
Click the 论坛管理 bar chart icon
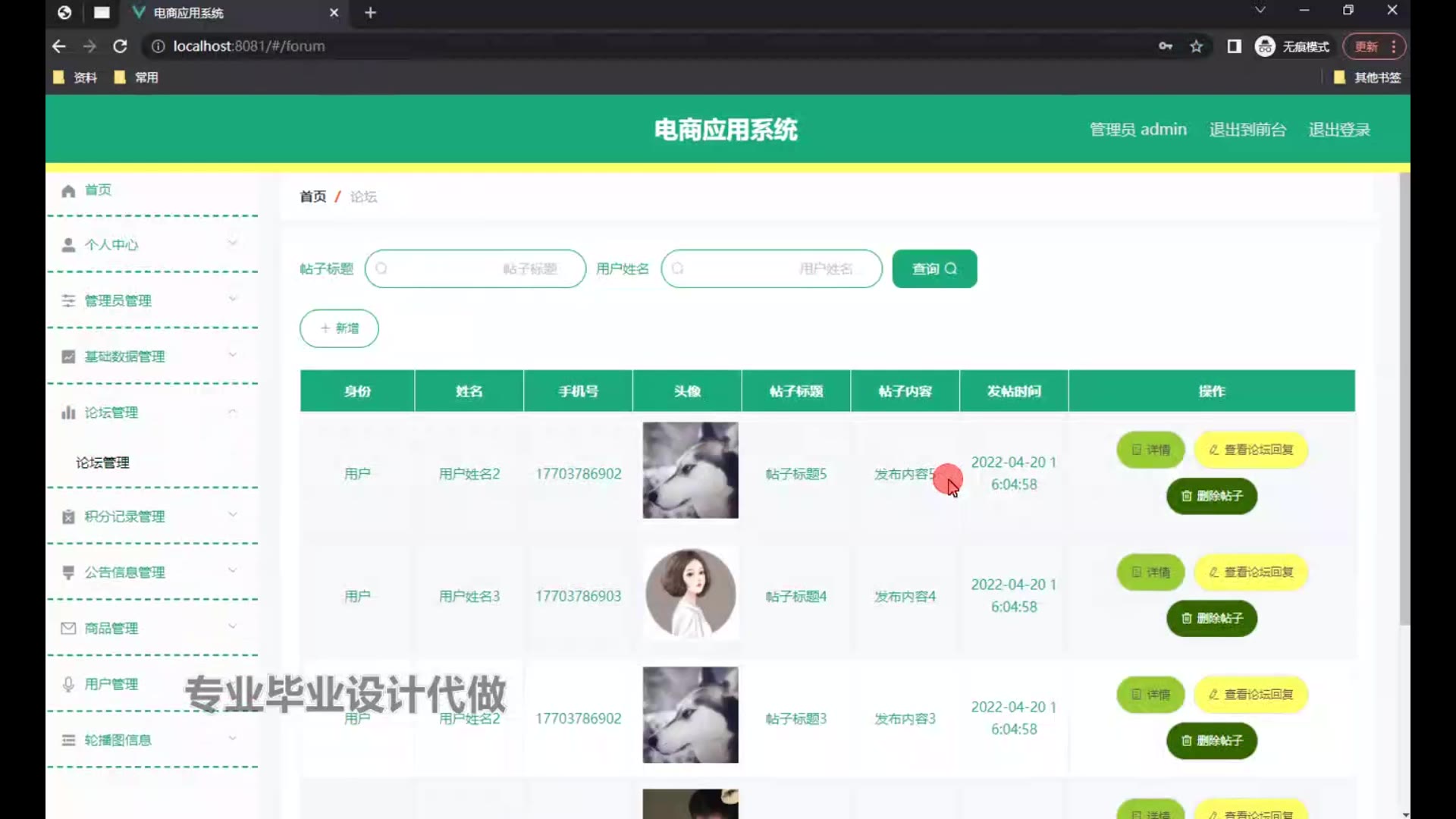click(x=68, y=413)
